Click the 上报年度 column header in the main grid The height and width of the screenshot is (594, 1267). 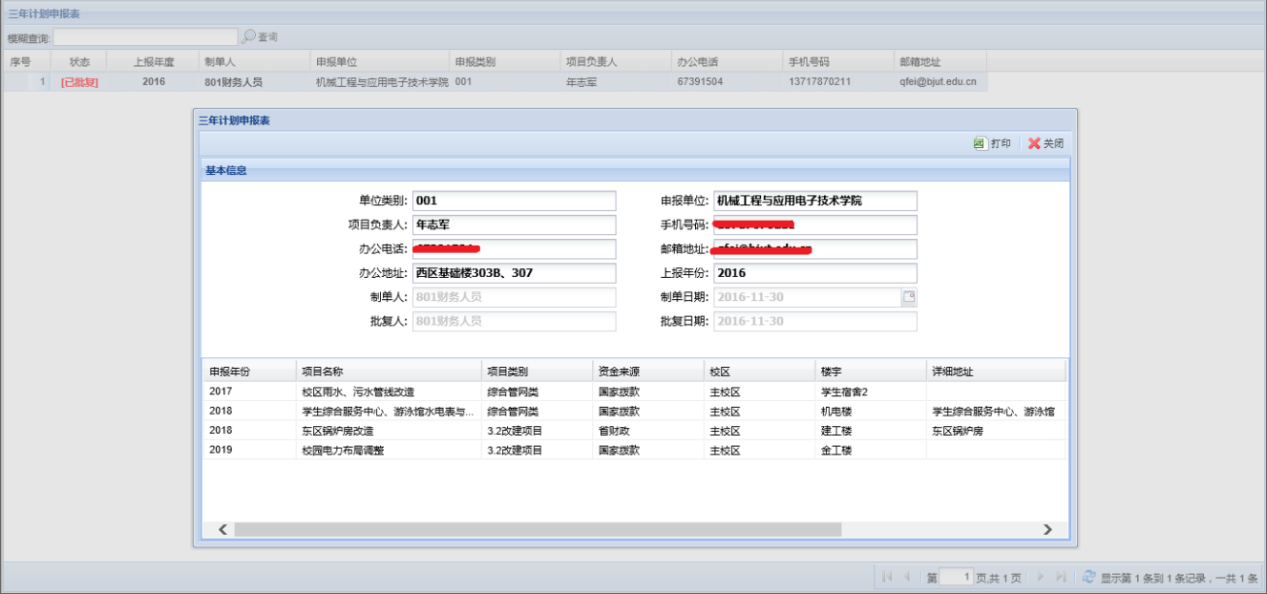click(x=154, y=62)
